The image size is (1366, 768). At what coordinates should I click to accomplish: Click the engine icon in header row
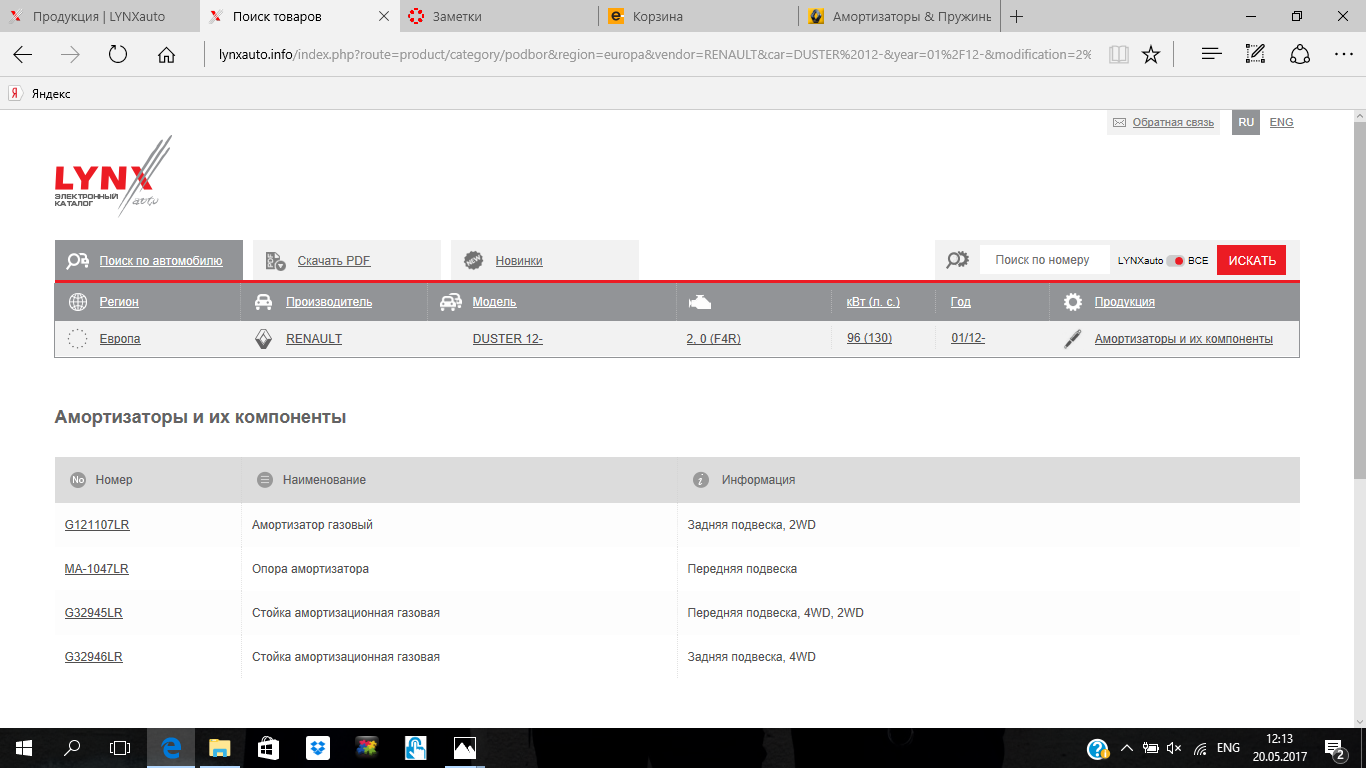700,302
